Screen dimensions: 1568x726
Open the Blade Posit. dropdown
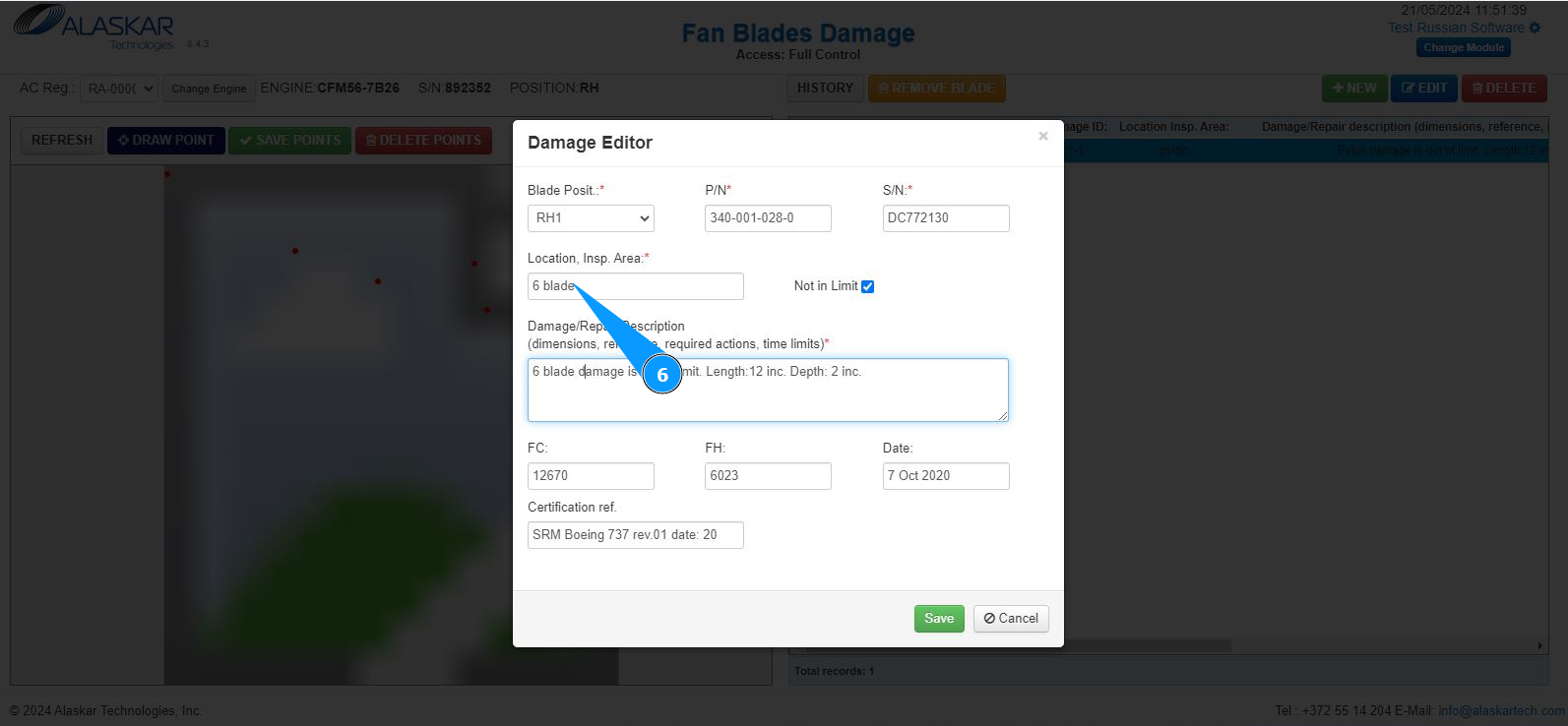point(591,218)
